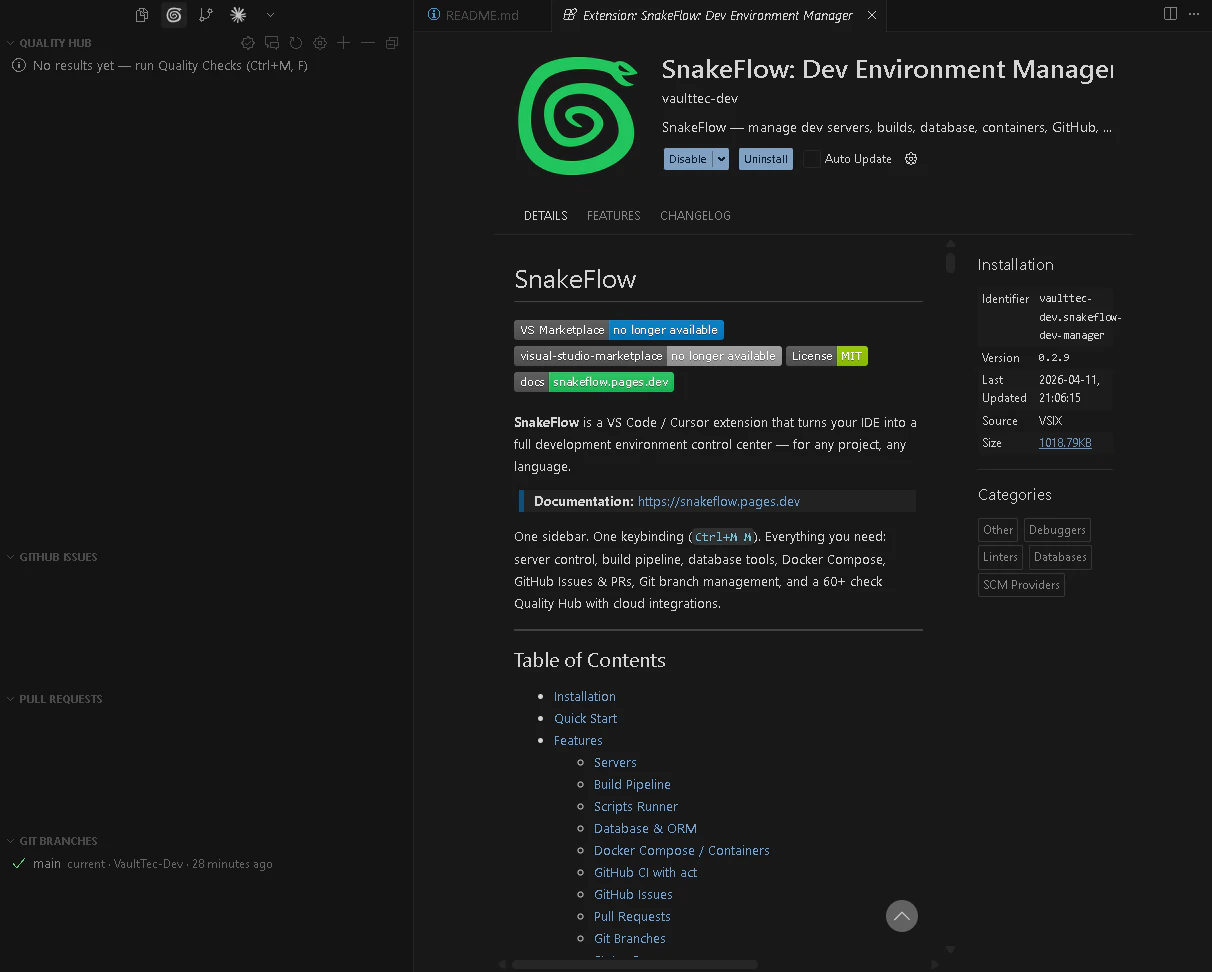
Task: Click the starburst icon in activity bar
Action: pos(238,15)
